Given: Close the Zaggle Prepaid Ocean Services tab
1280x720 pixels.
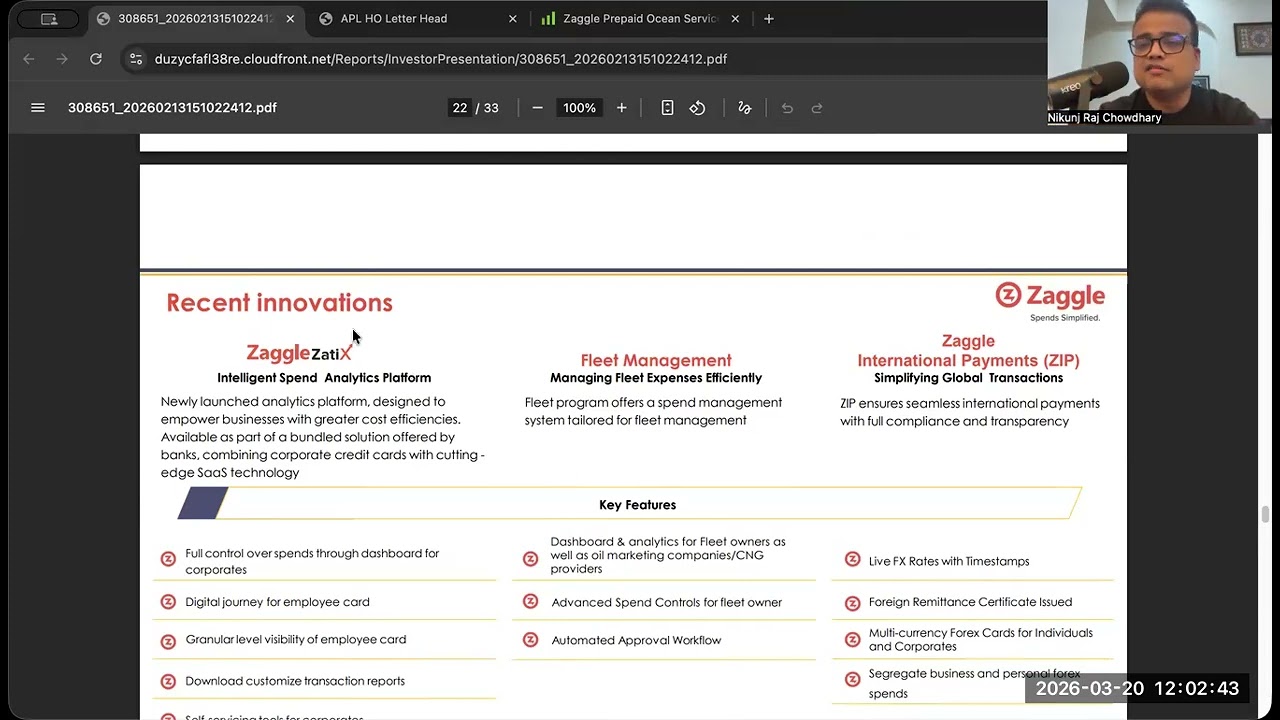Looking at the screenshot, I should (735, 19).
